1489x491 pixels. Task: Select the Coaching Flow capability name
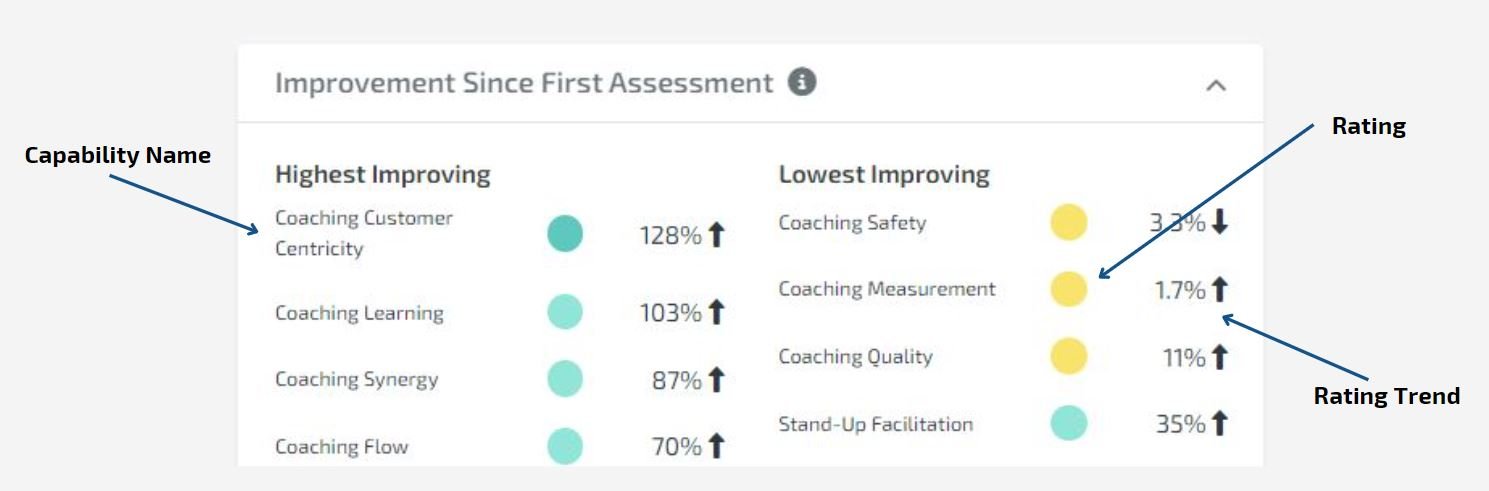pos(342,447)
